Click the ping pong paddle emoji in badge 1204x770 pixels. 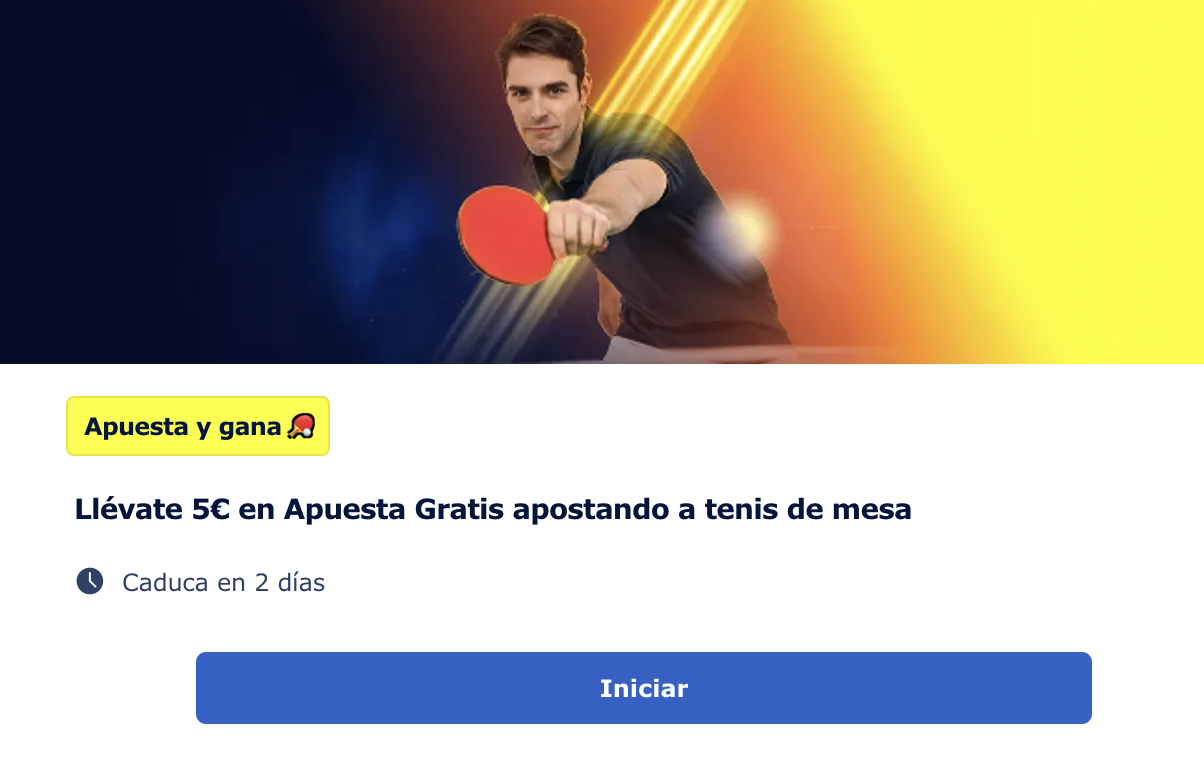pos(301,427)
